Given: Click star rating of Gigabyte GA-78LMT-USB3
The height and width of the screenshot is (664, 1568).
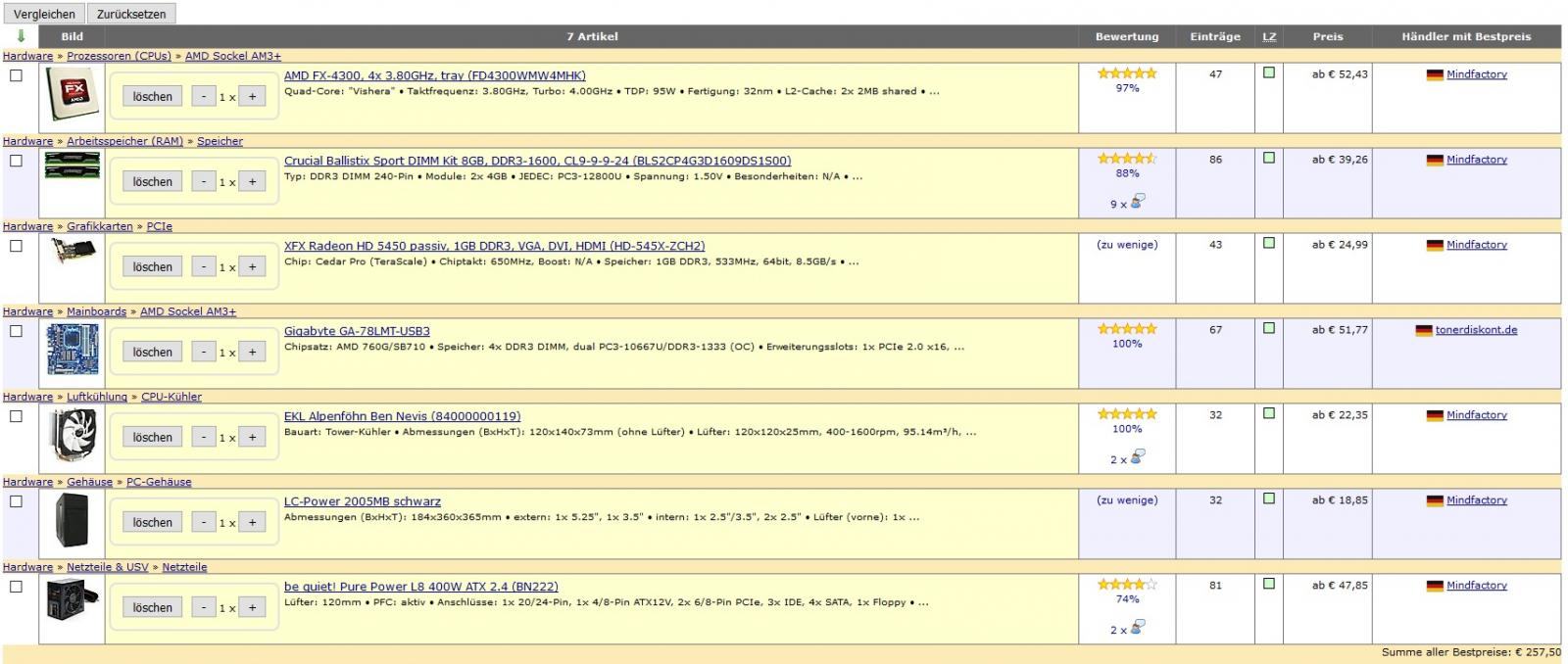Looking at the screenshot, I should (1127, 329).
